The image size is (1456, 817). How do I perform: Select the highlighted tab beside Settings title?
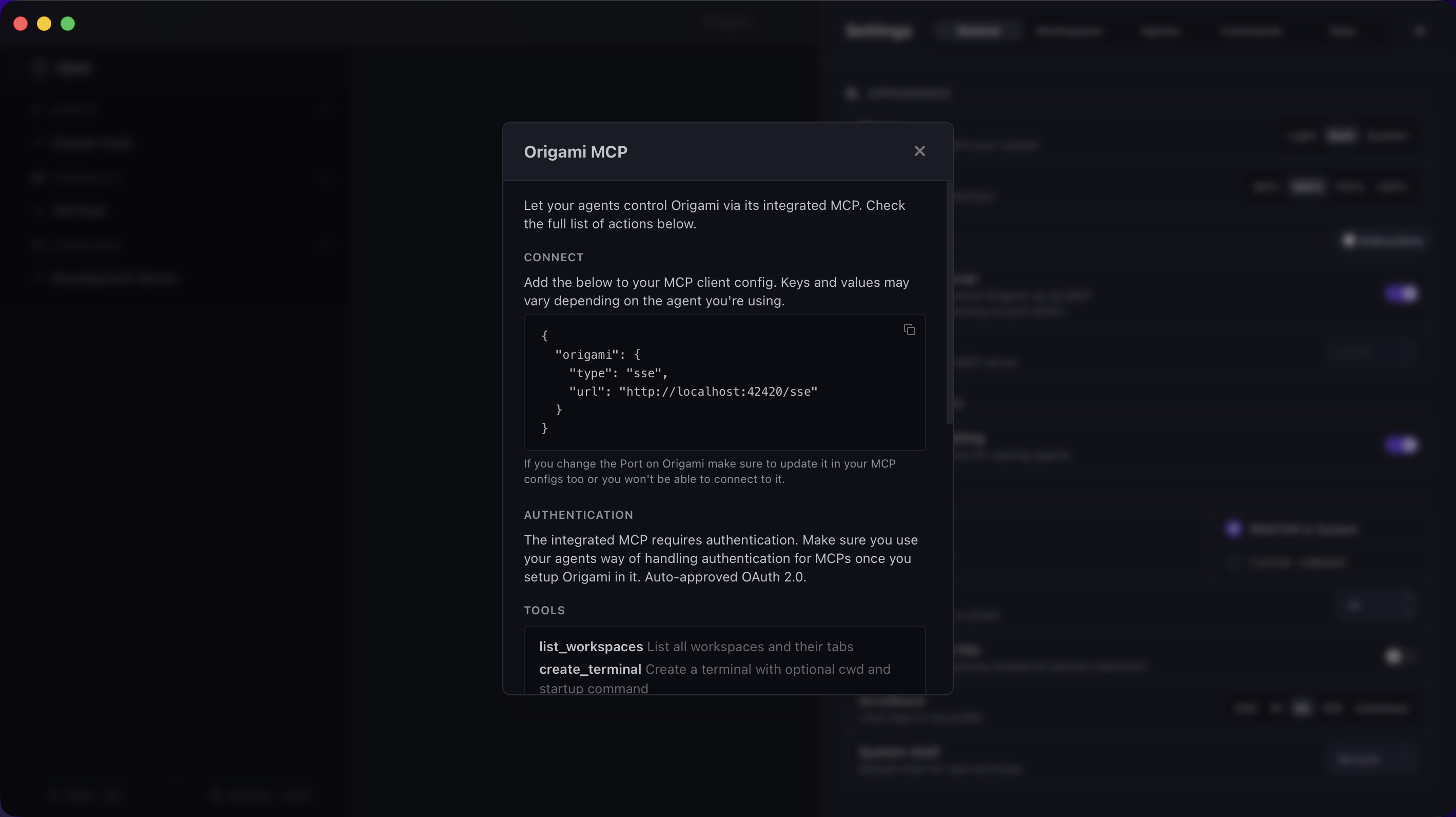(978, 31)
